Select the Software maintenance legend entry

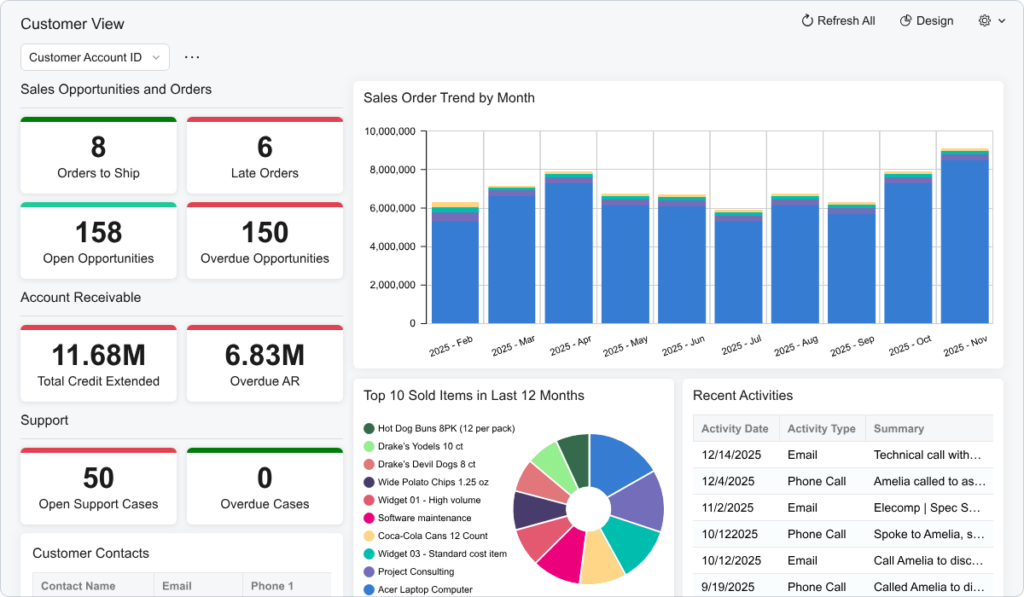[x=424, y=517]
